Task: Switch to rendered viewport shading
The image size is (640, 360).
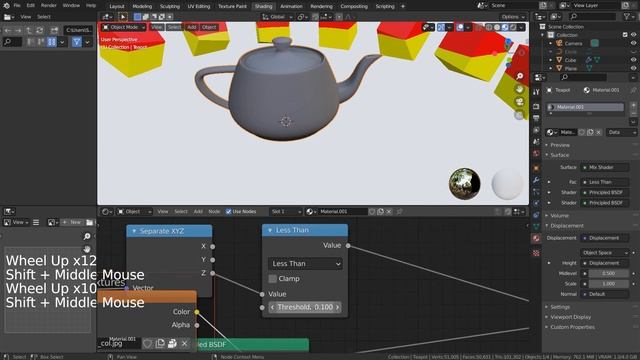Action: point(513,27)
